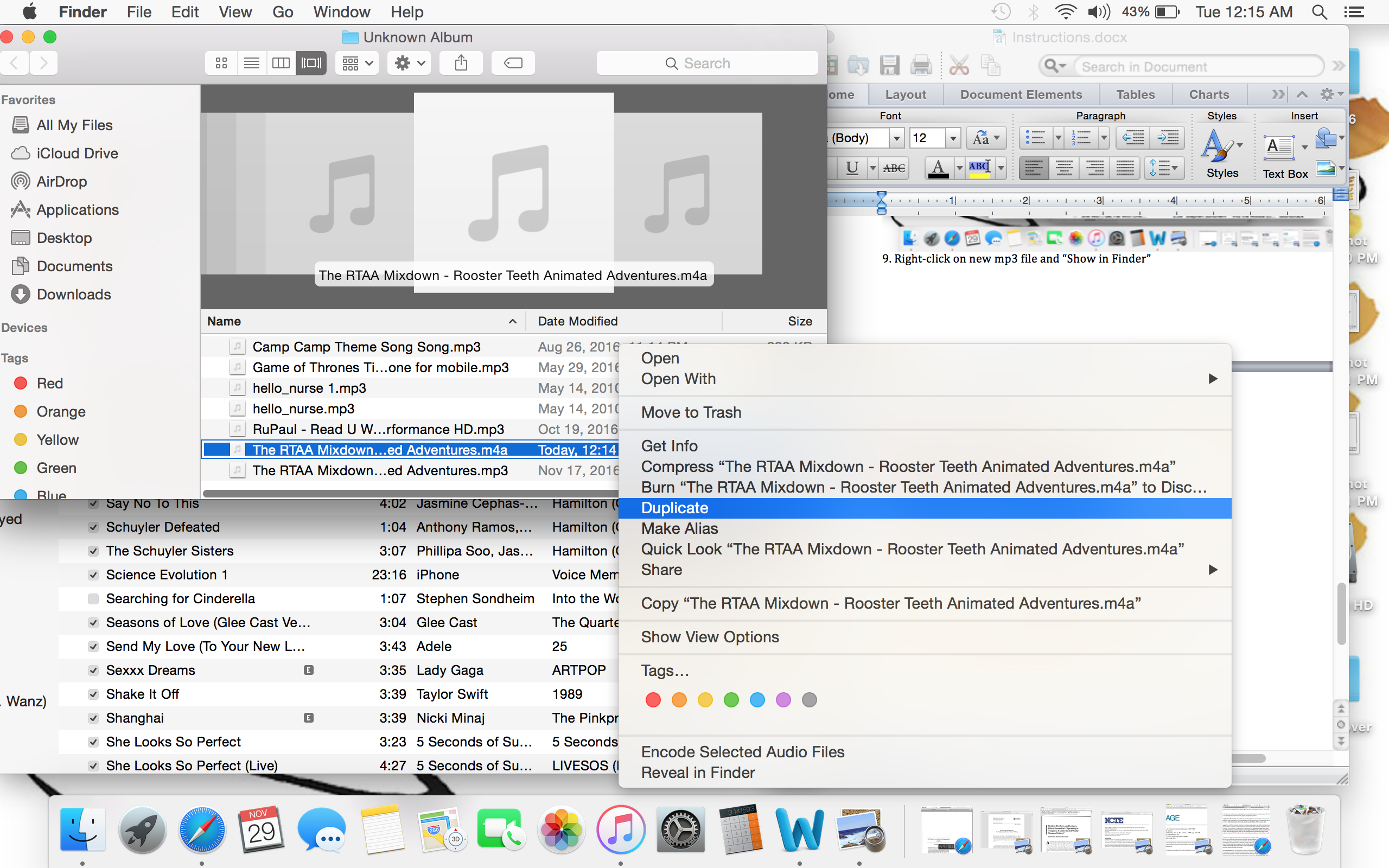Open Safari from the Dock
Image resolution: width=1389 pixels, height=868 pixels.
coord(201,829)
